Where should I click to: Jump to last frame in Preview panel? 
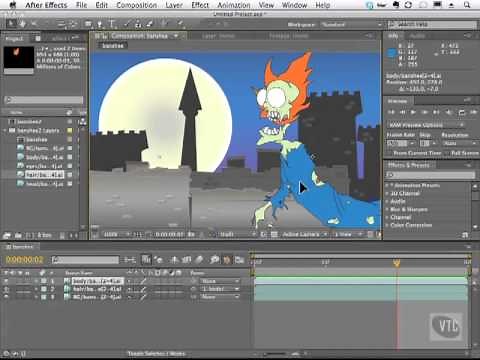coord(436,112)
